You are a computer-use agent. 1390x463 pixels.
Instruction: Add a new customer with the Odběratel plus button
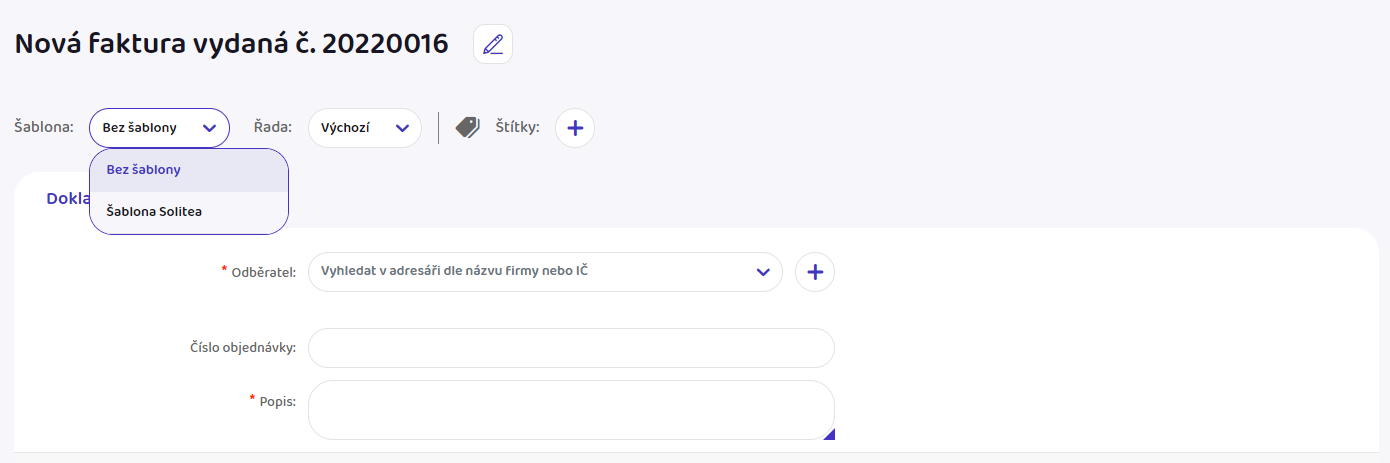pos(815,272)
